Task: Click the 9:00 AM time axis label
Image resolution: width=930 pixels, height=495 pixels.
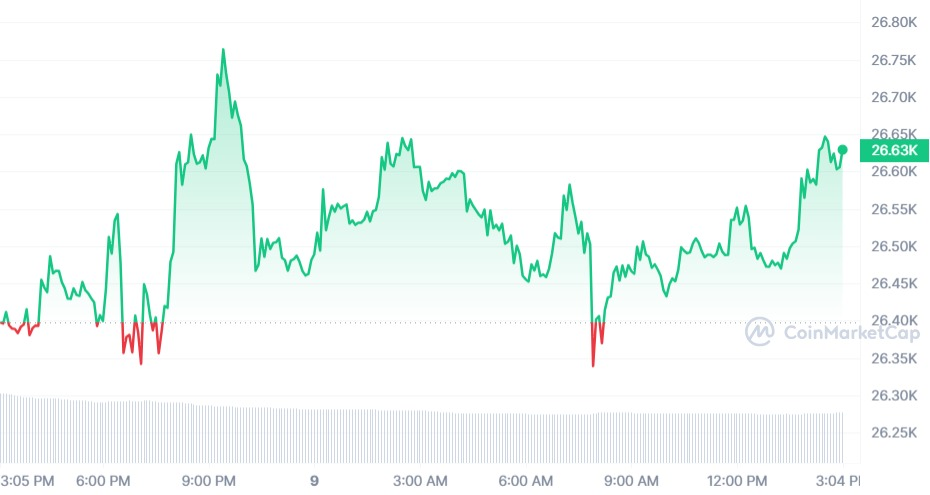Action: click(x=631, y=480)
